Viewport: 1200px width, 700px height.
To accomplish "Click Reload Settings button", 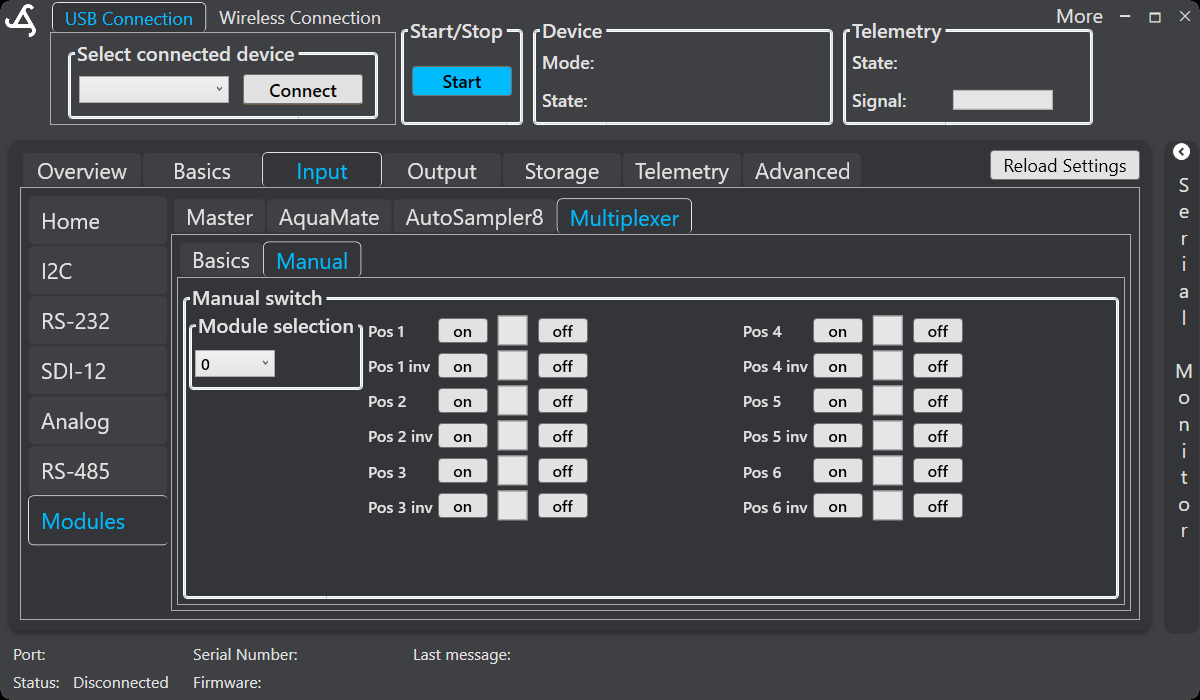I will 1065,166.
